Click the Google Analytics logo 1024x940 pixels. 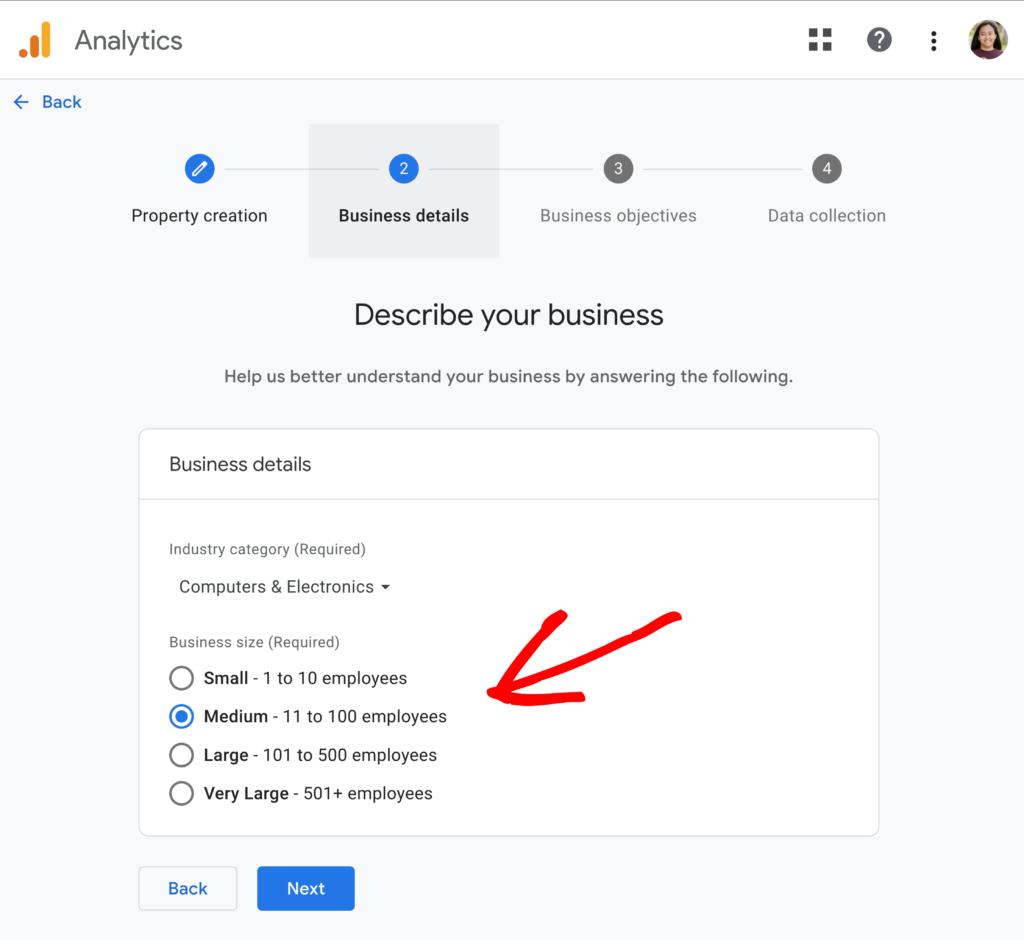(36, 39)
